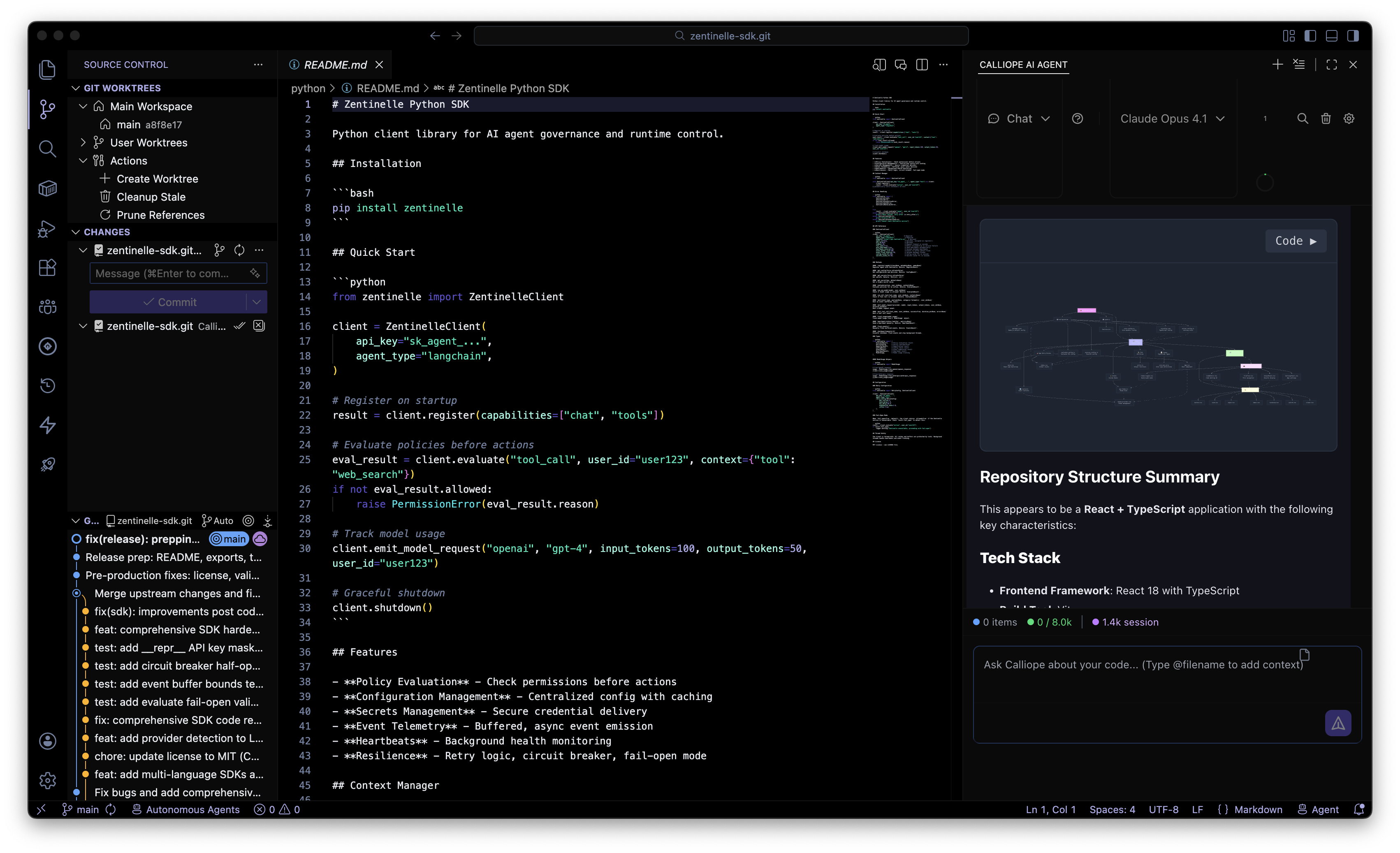Clear the chat with the trash icon
The image size is (1400, 853).
click(x=1326, y=118)
